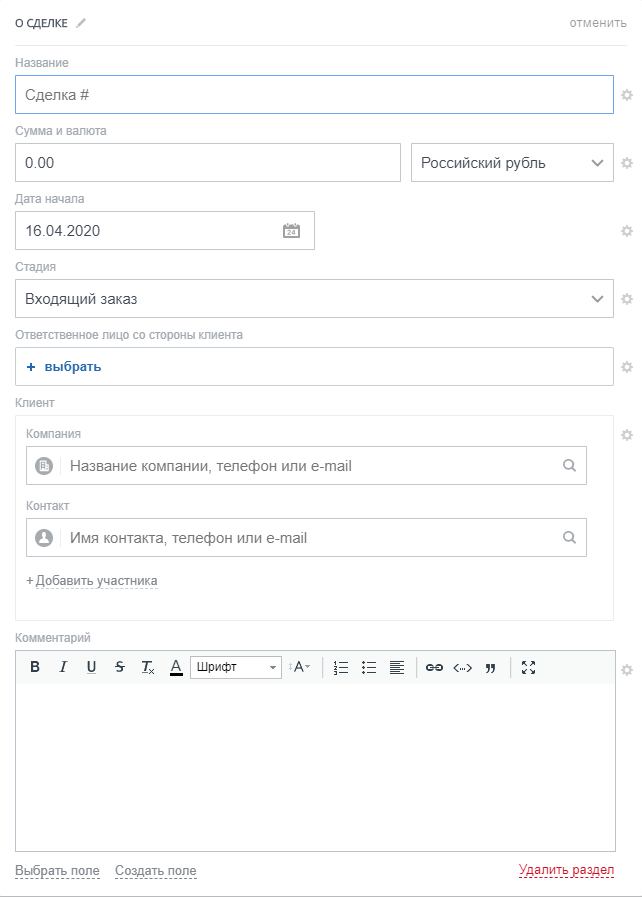Apply strikethrough formatting in editor
This screenshot has width=642, height=897.
pos(120,668)
